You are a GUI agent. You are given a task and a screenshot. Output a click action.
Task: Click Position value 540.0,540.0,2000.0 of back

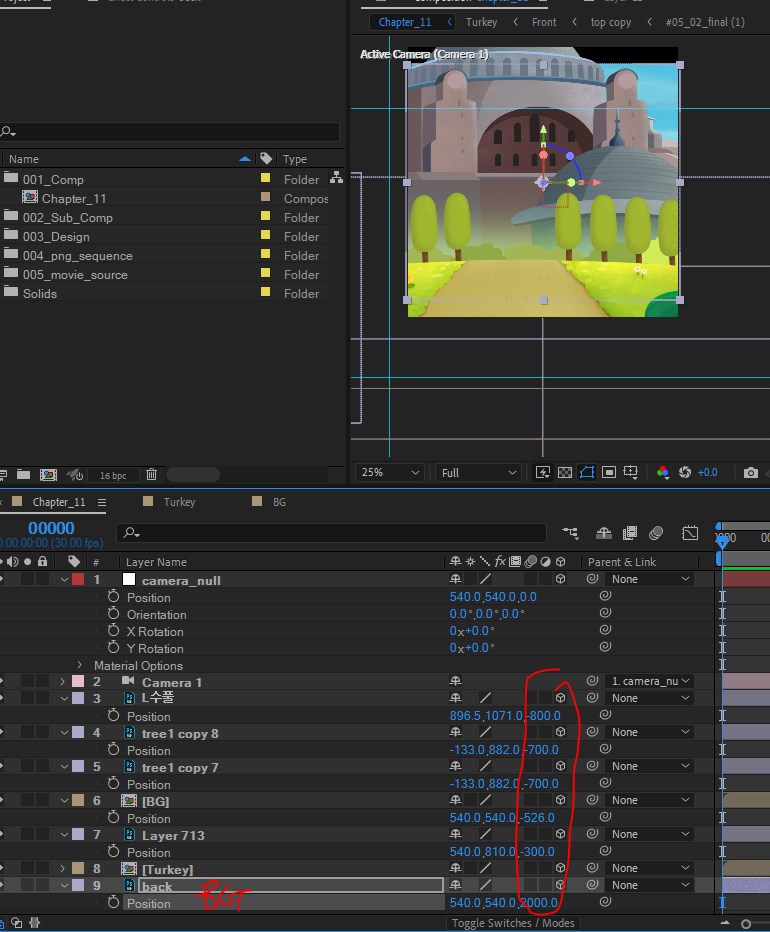[x=504, y=902]
